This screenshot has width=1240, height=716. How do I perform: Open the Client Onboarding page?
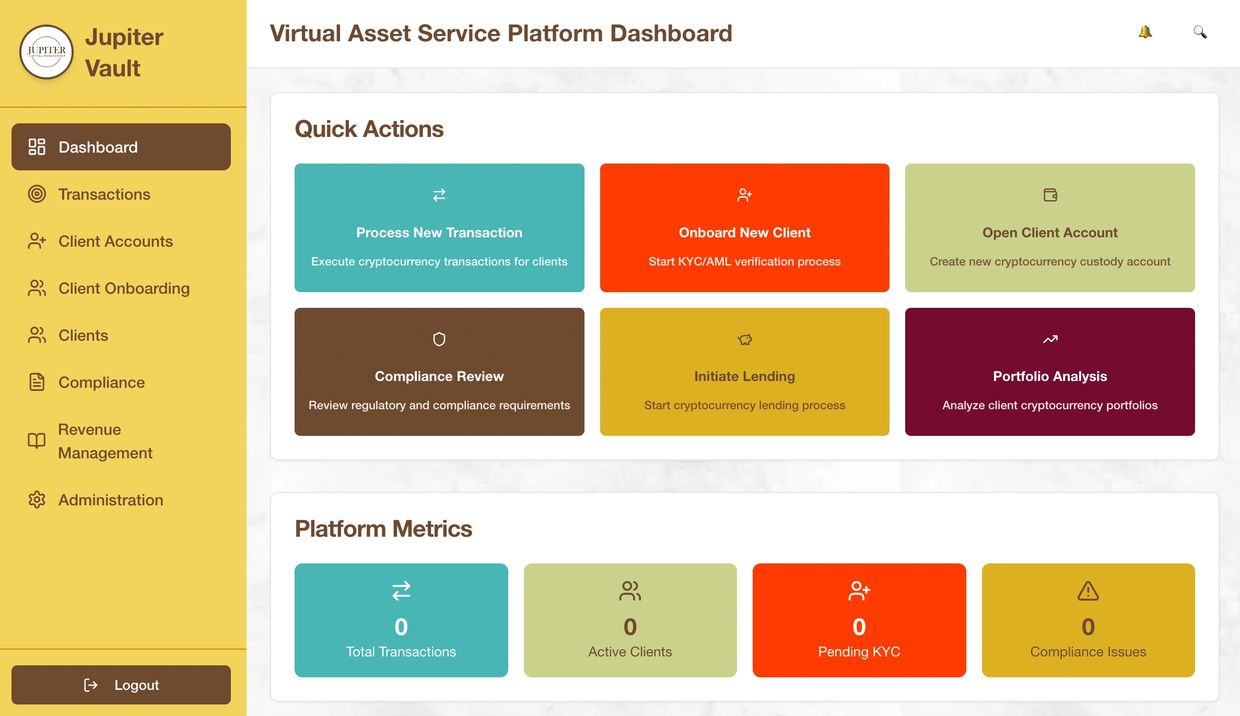[x=123, y=288]
